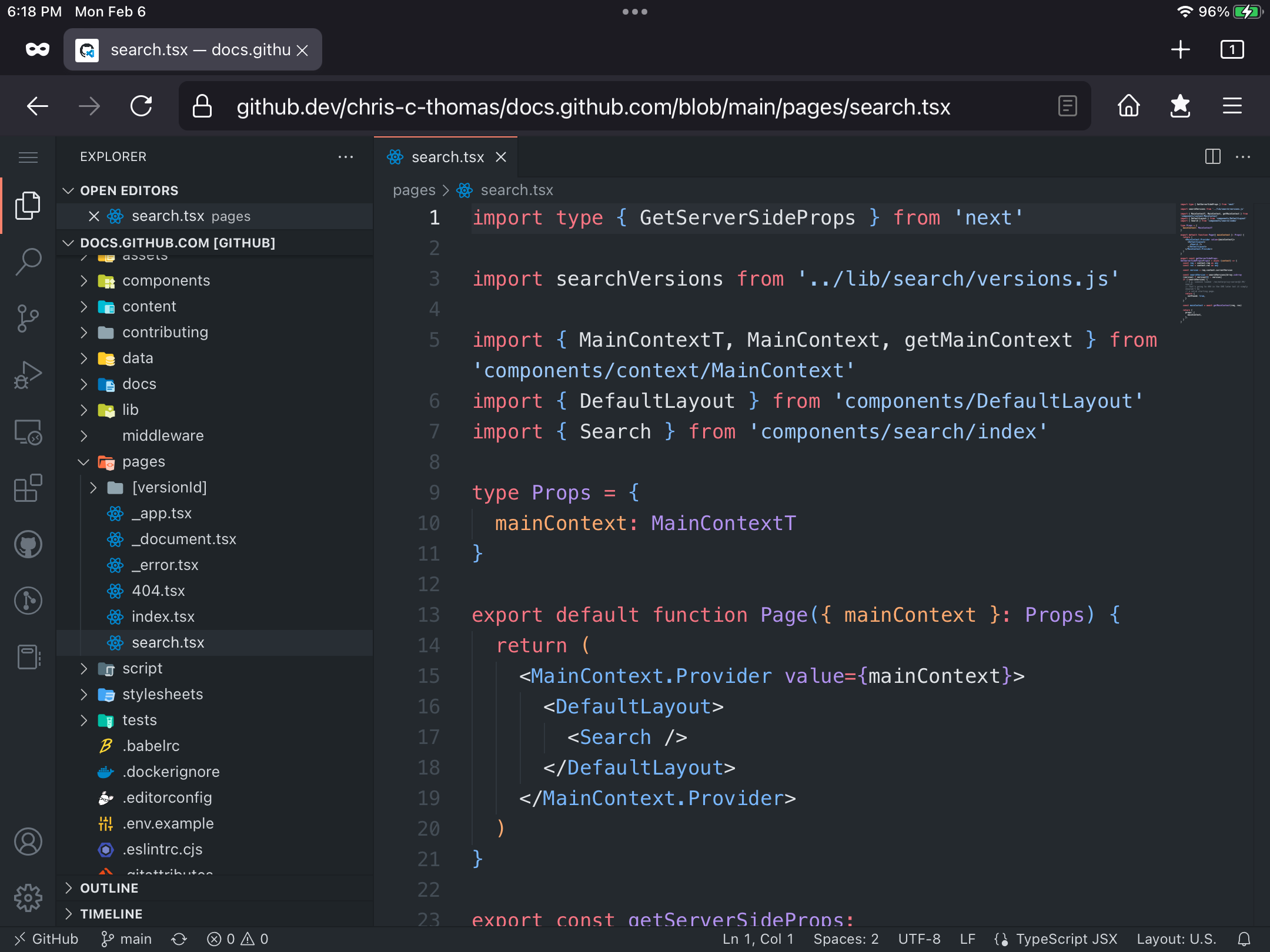This screenshot has width=1270, height=952.
Task: Select the browser tab search.tsx — docs.githu
Action: pyautogui.click(x=193, y=49)
